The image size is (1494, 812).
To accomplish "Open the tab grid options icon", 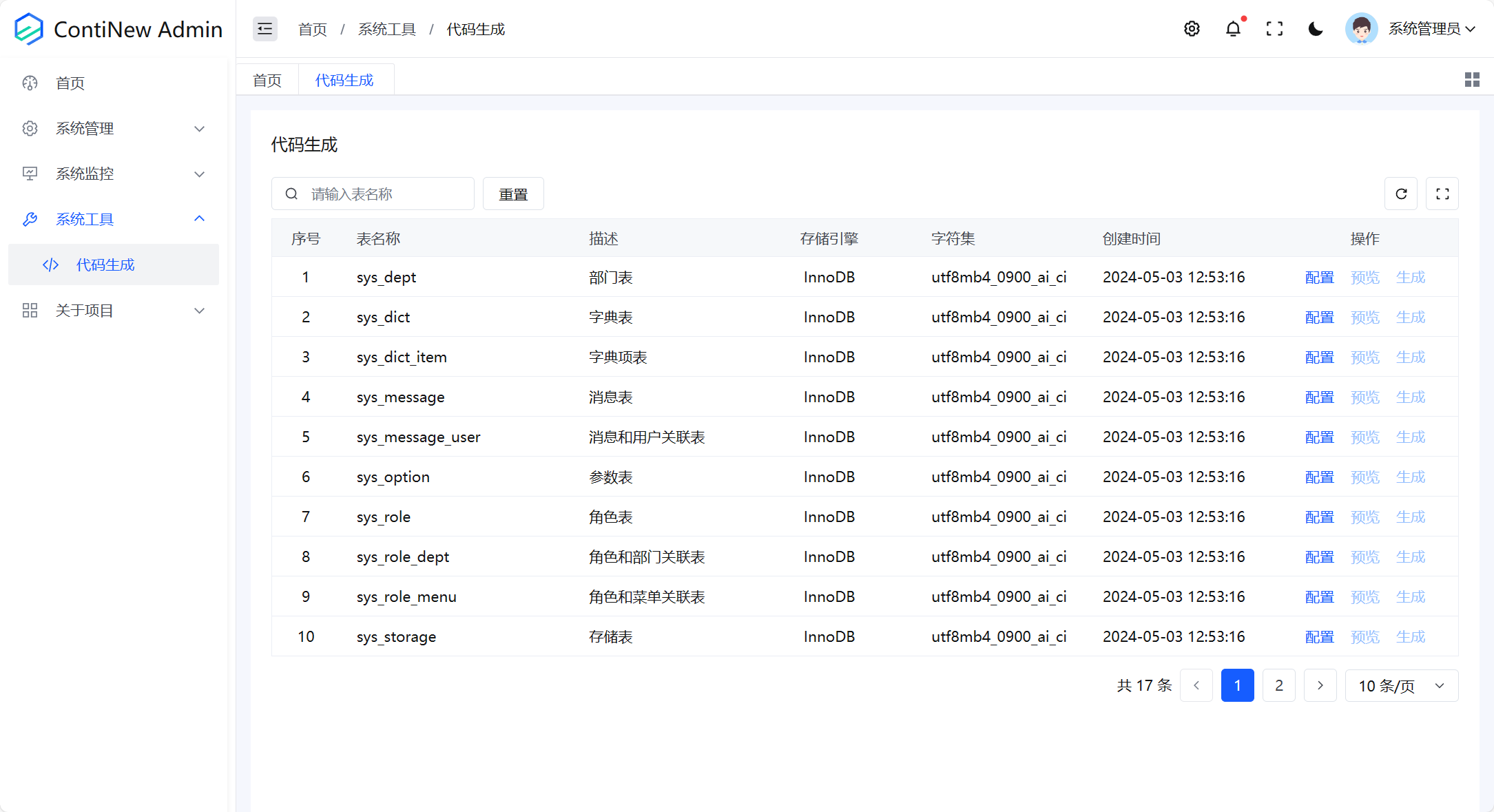I will (1471, 80).
